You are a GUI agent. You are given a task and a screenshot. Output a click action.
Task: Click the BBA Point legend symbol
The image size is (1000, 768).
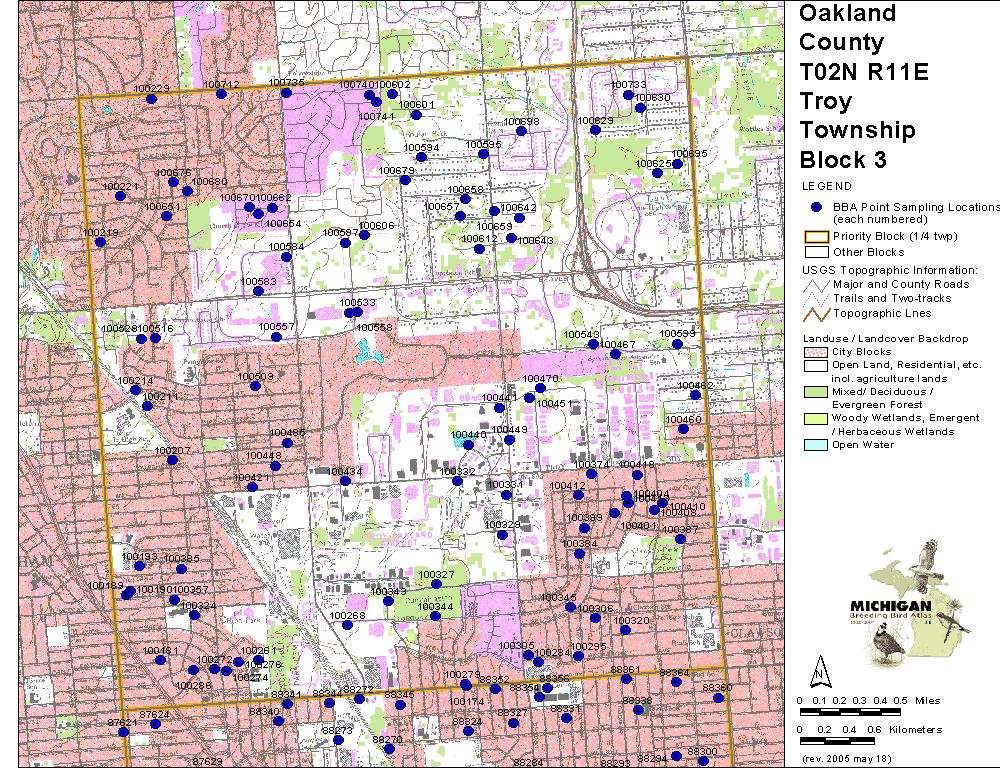tap(816, 207)
